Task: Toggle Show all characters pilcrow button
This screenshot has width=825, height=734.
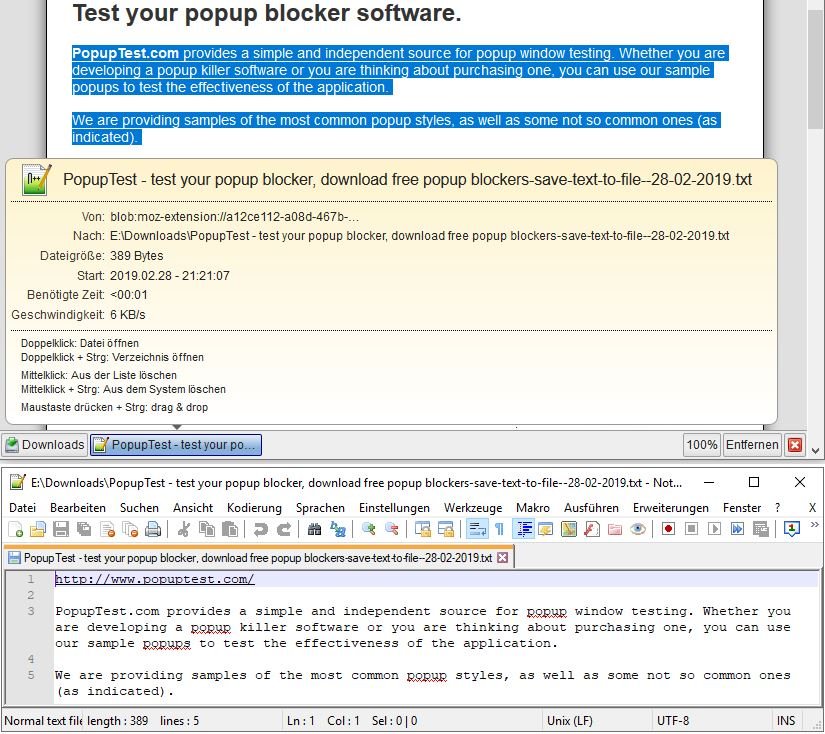Action: pos(499,529)
